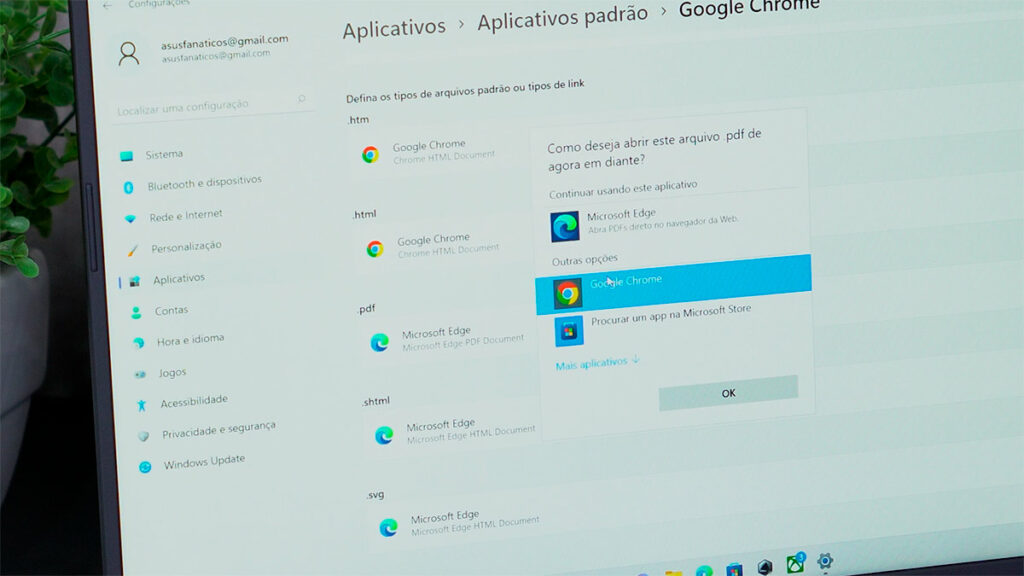Click the asusfanaticos@gmail.com account name
The width and height of the screenshot is (1024, 576).
224,41
